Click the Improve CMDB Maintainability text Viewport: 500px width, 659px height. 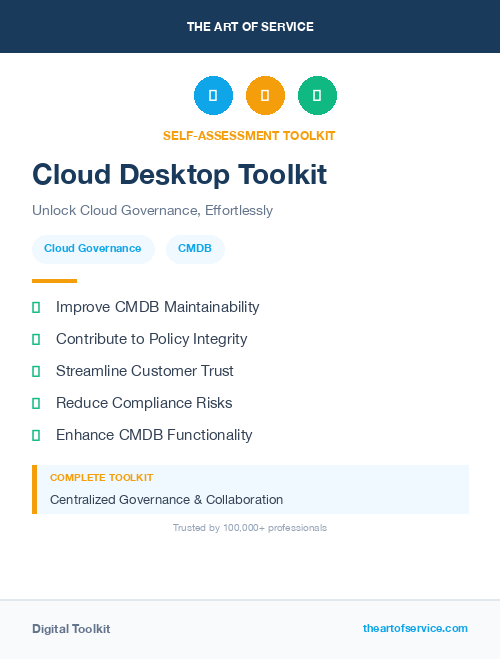pos(158,307)
